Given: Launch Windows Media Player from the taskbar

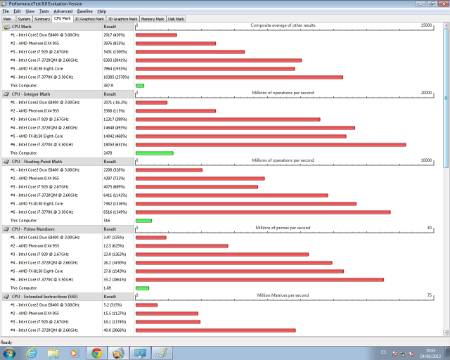Looking at the screenshot, I should 75,353.
